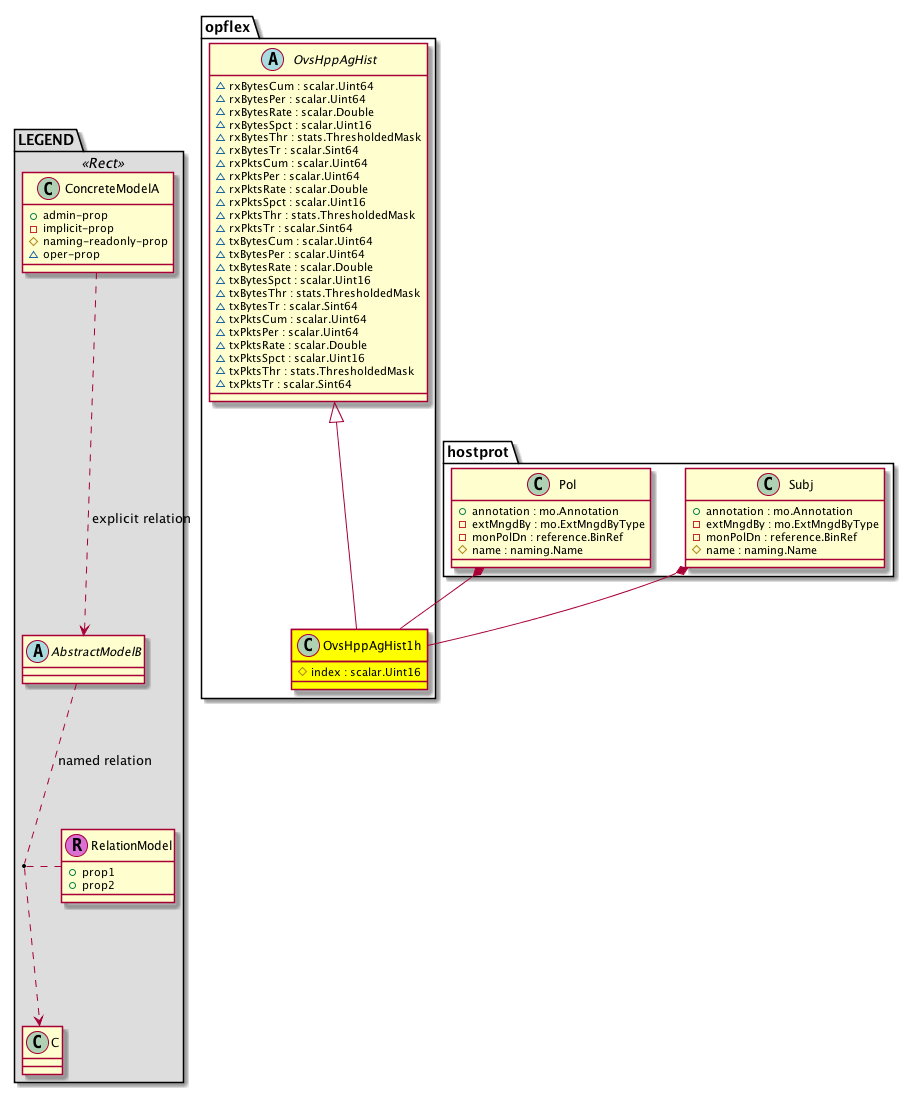The image size is (914, 1093).
Task: Click the C icon beside OvsHppAgHist1h
Action: pos(308,646)
